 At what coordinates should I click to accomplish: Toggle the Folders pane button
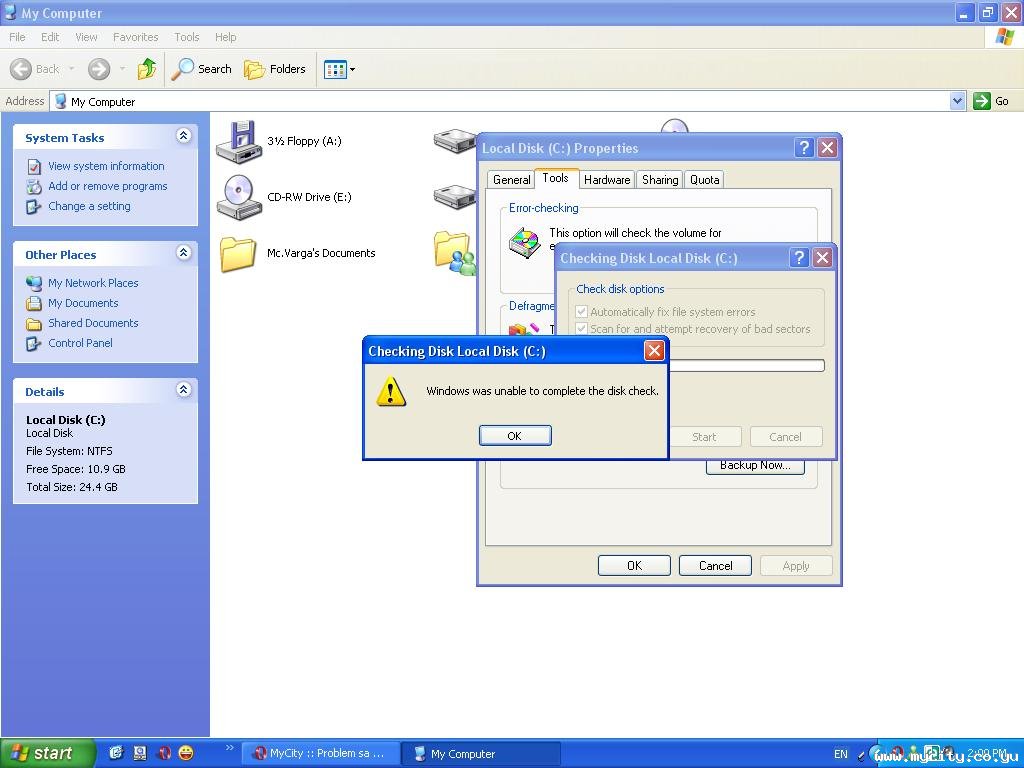pyautogui.click(x=274, y=69)
